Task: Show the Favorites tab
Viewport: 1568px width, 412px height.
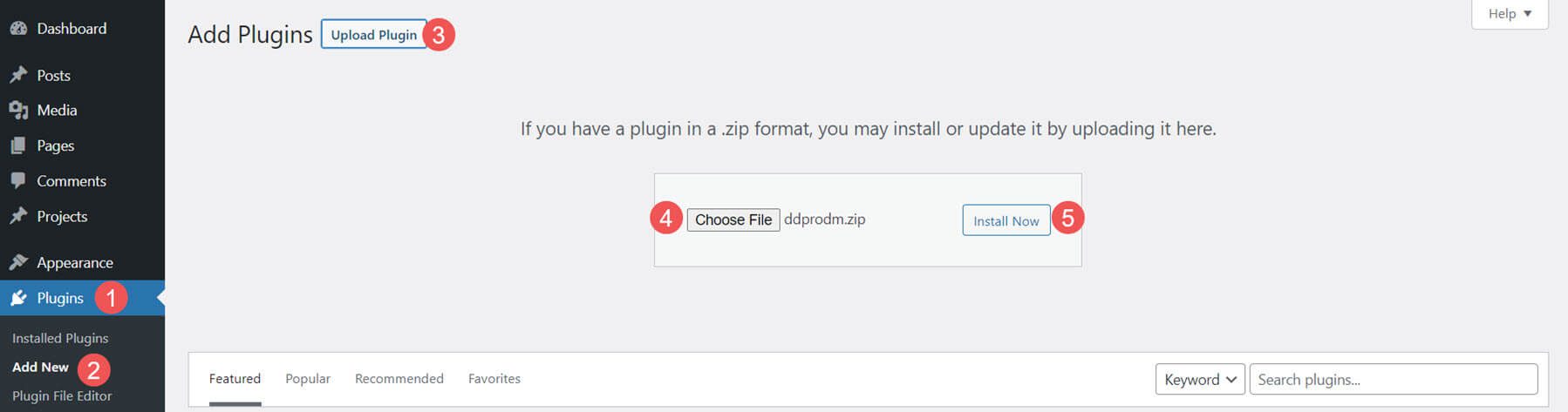Action: coord(494,379)
